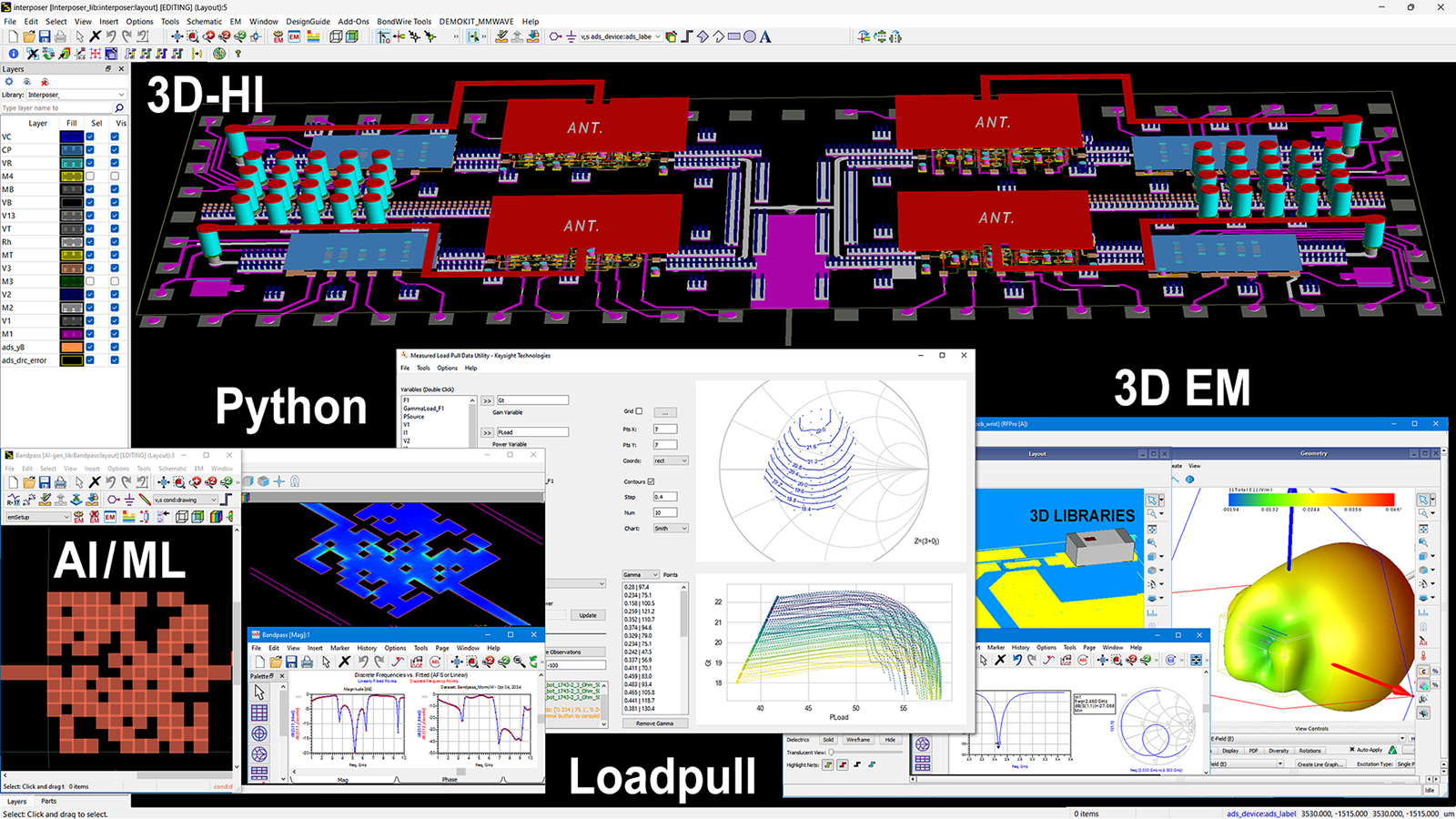Image resolution: width=1456 pixels, height=819 pixels.
Task: Click the magnifier icon to search layer names
Action: click(x=119, y=107)
